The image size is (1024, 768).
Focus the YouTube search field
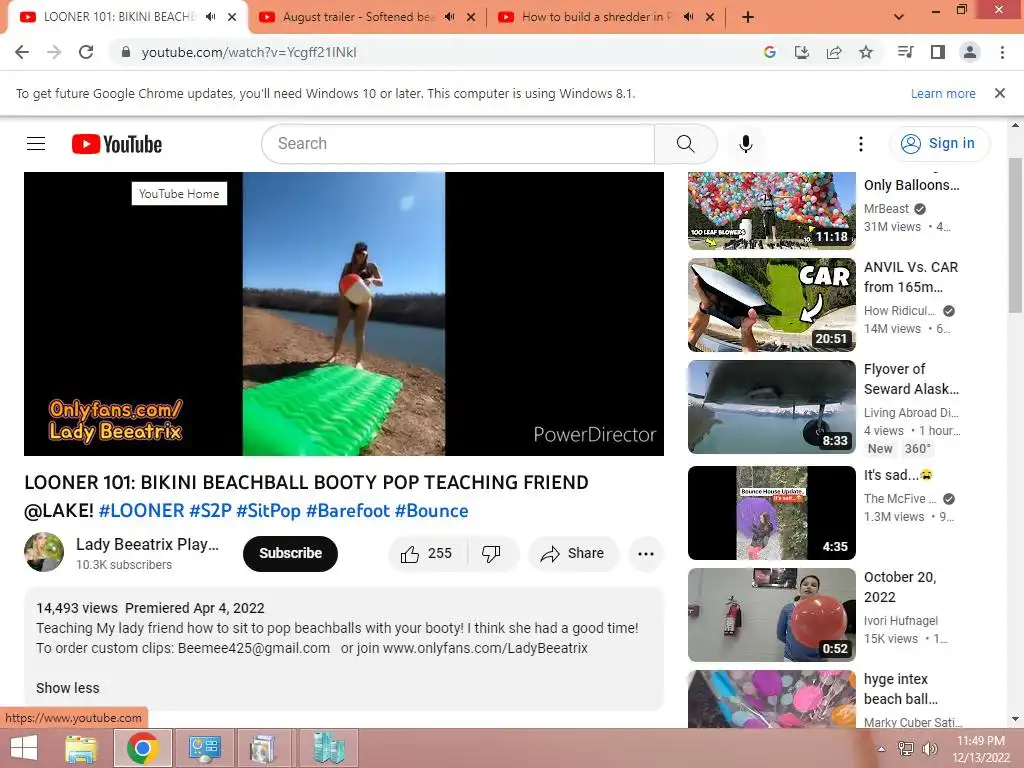[x=458, y=144]
